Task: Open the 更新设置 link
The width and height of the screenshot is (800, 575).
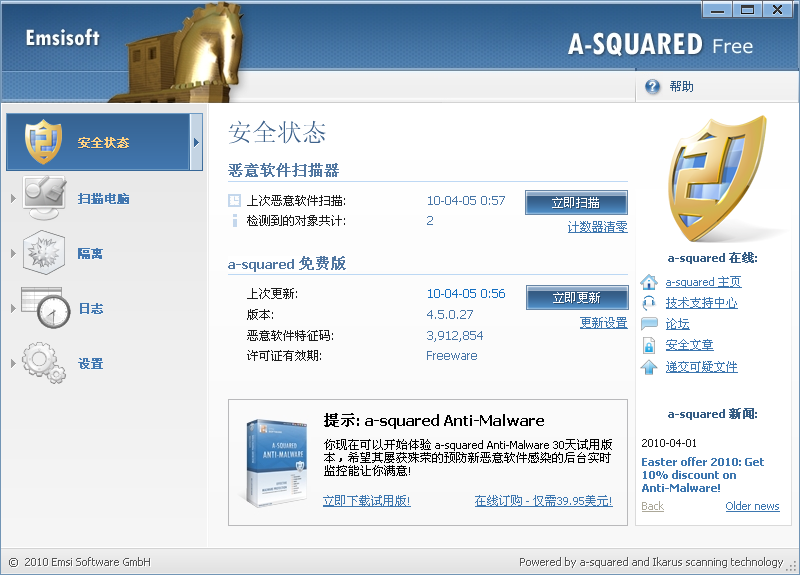Action: pyautogui.click(x=604, y=322)
